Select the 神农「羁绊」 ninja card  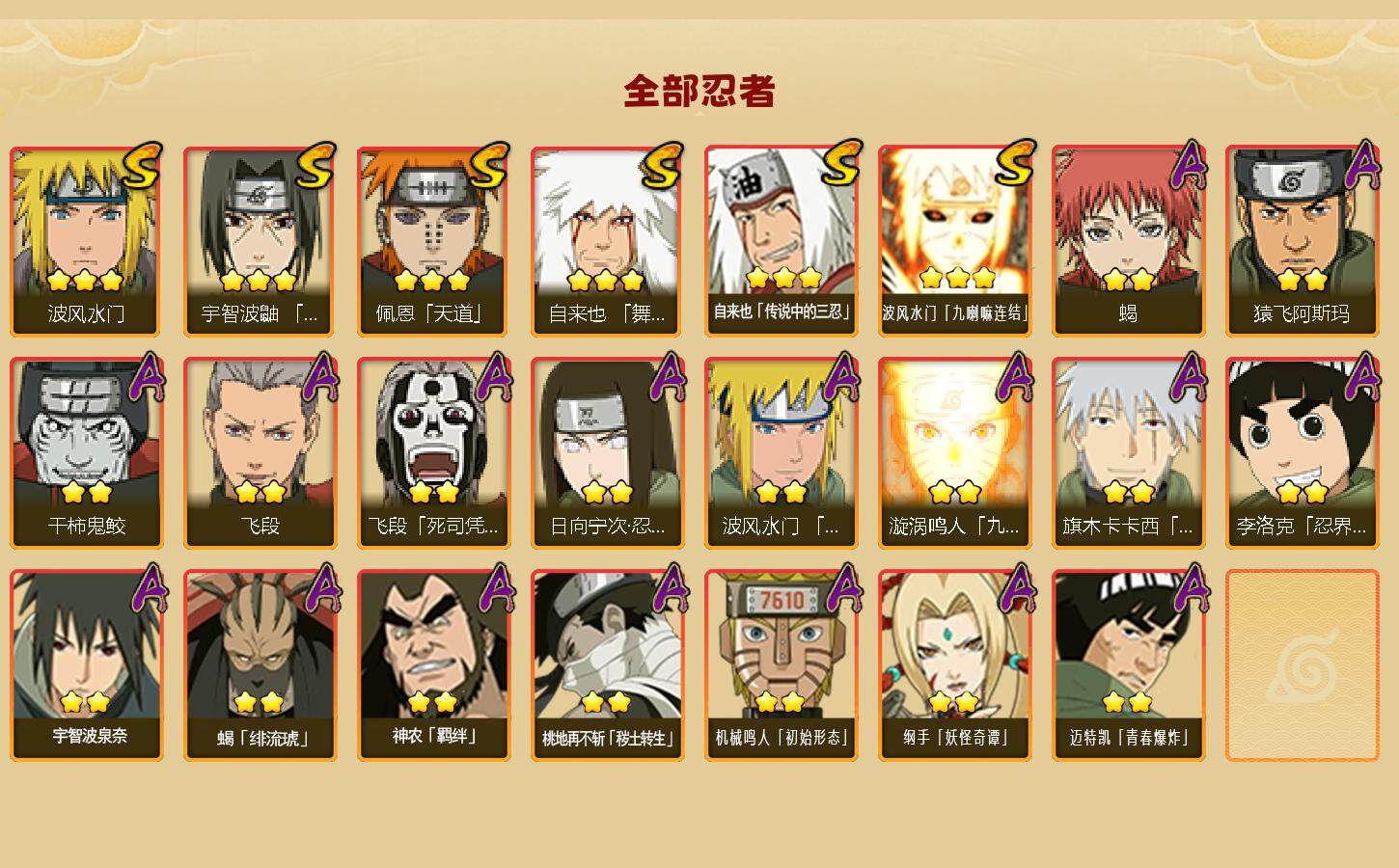pyautogui.click(x=434, y=665)
